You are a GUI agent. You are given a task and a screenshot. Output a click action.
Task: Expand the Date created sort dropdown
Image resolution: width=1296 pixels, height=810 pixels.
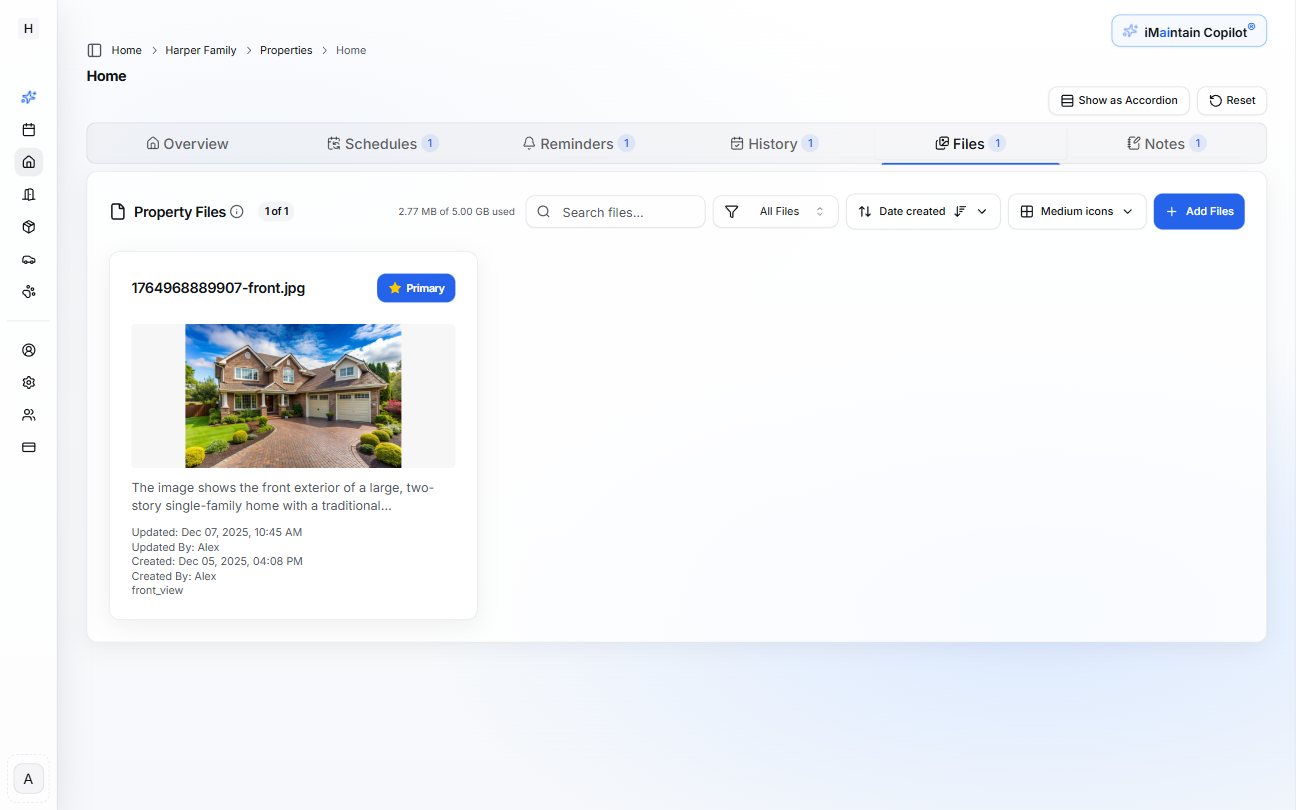(982, 212)
